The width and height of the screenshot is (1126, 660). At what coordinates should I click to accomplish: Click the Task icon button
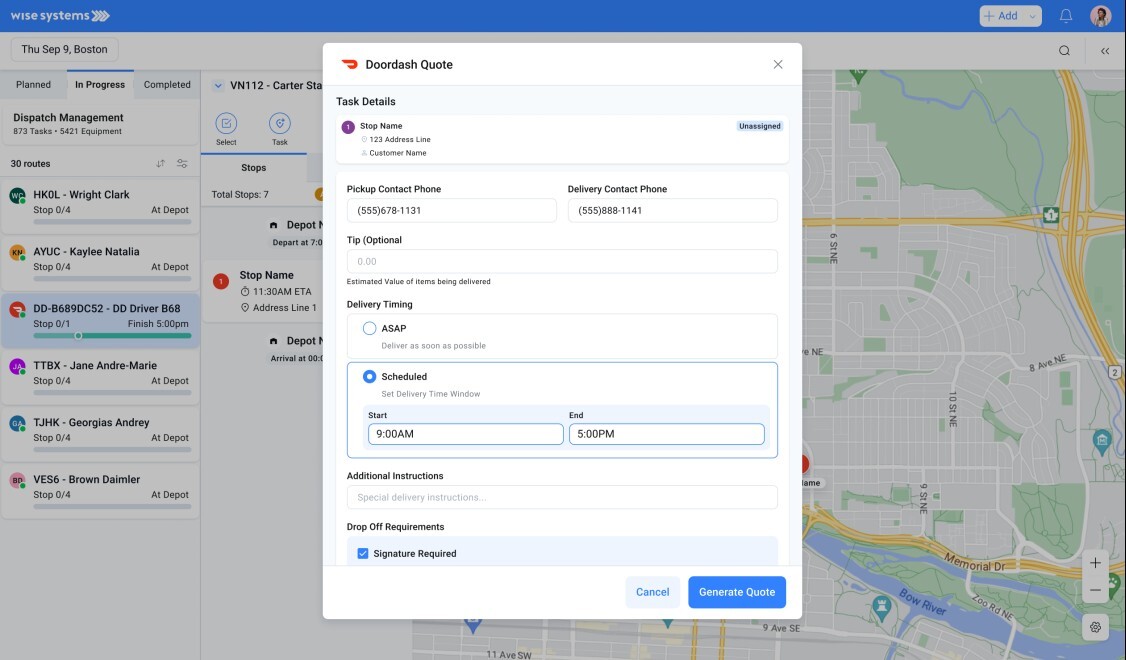tap(279, 124)
